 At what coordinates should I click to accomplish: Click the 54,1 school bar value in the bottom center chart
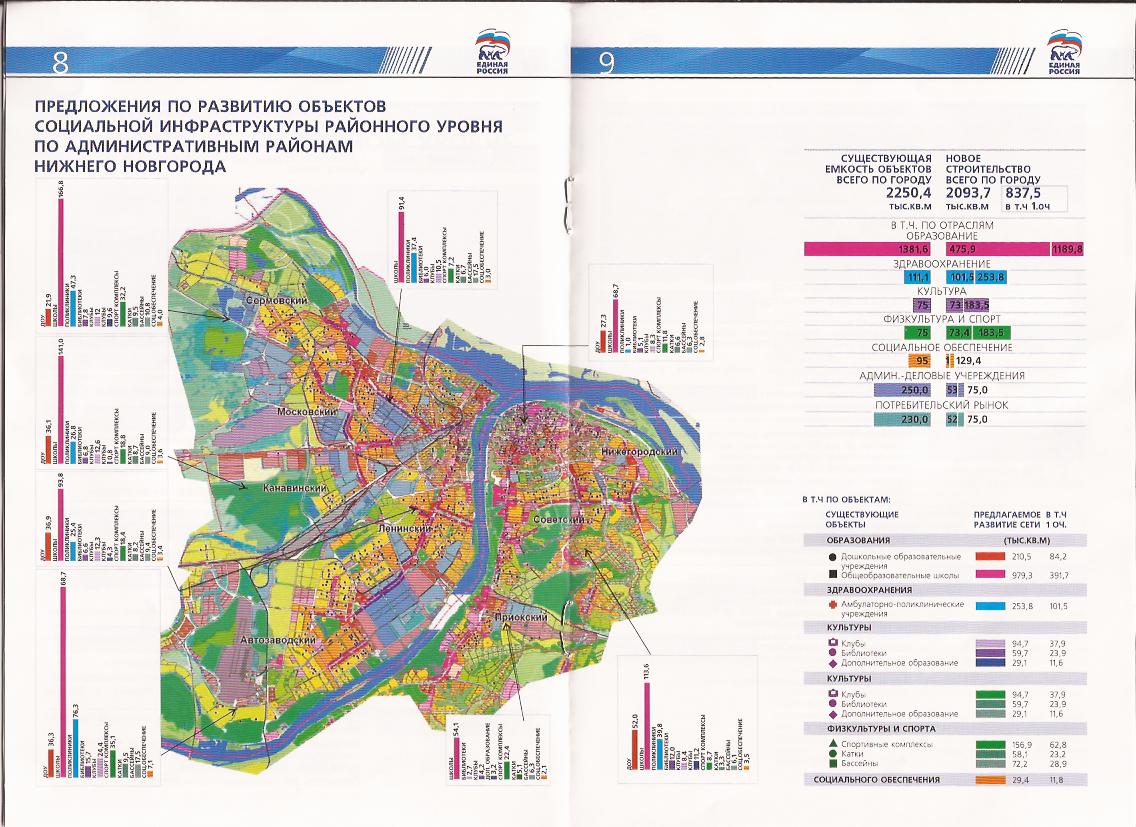[456, 728]
